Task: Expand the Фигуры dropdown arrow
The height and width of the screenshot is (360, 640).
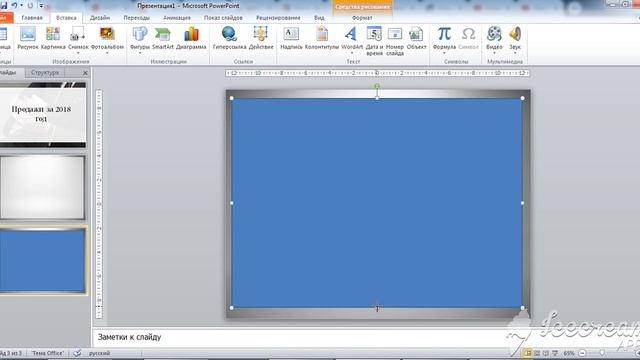Action: tap(140, 53)
